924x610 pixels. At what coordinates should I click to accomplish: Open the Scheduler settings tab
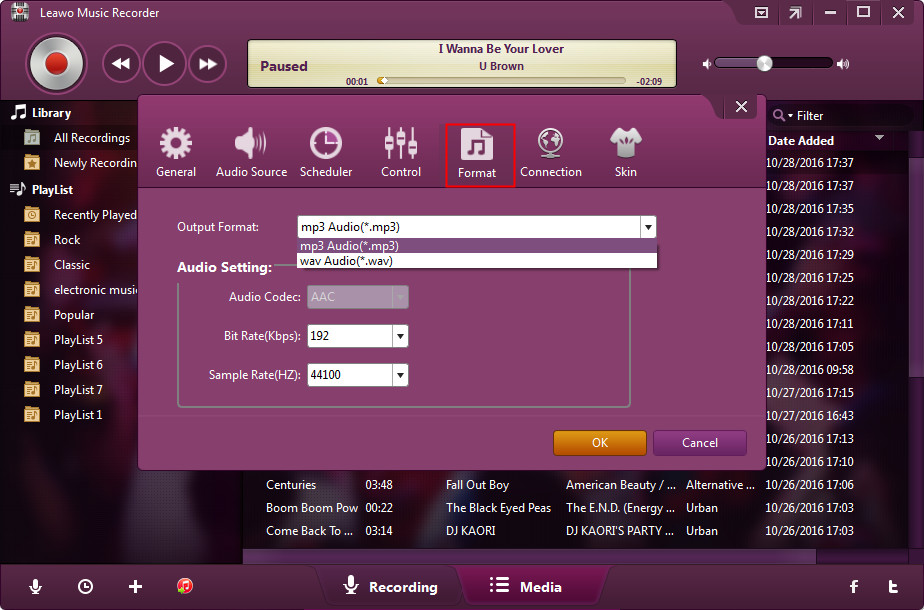pos(326,153)
